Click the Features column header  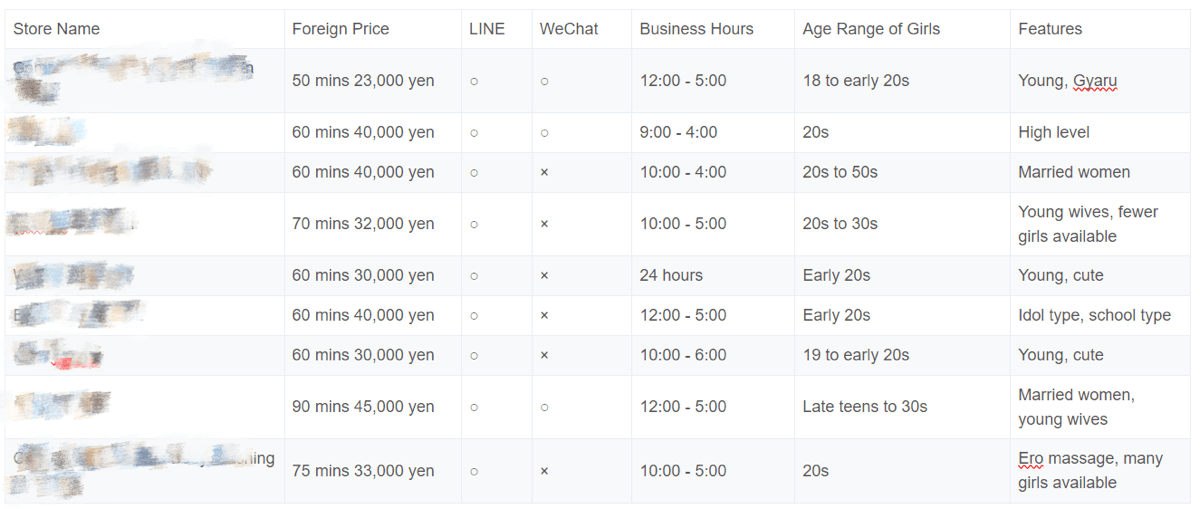click(1050, 29)
